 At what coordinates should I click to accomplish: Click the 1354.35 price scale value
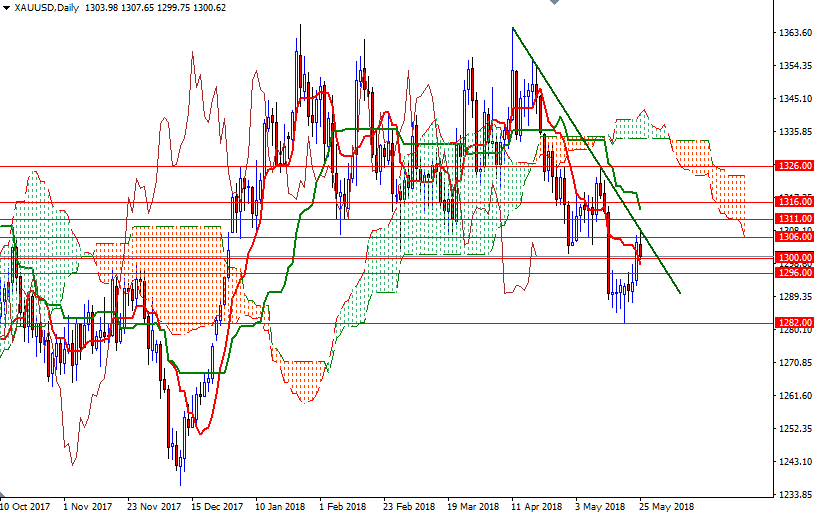(x=795, y=66)
